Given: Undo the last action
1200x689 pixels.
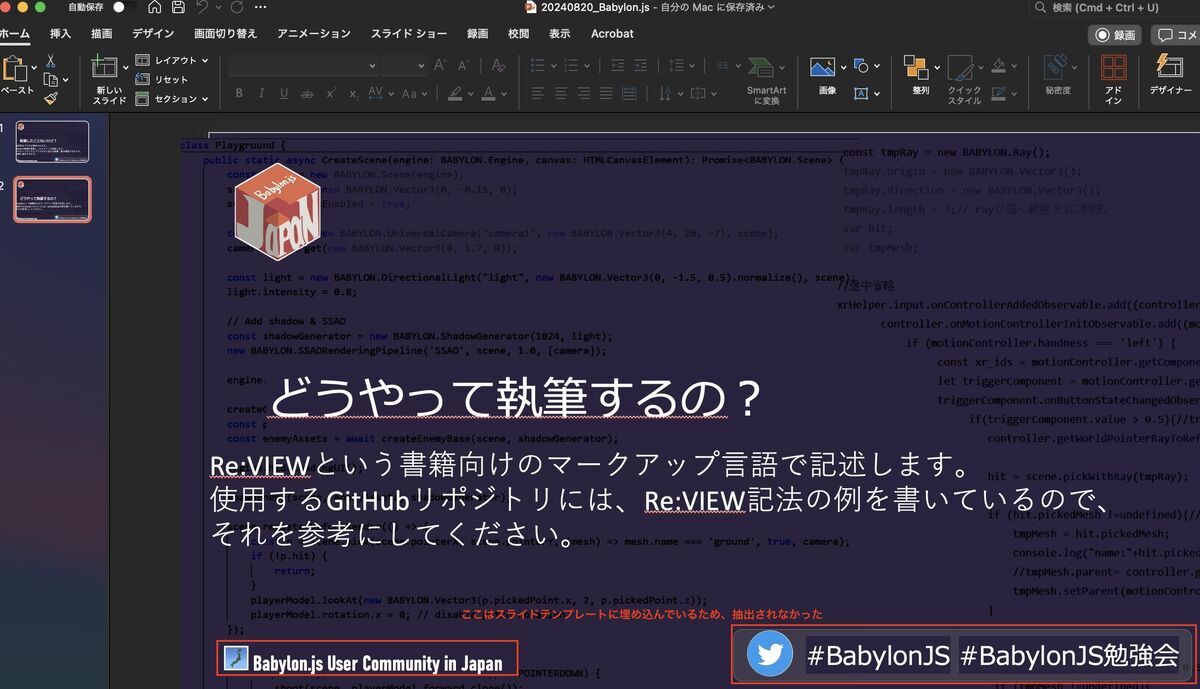Looking at the screenshot, I should pyautogui.click(x=203, y=7).
